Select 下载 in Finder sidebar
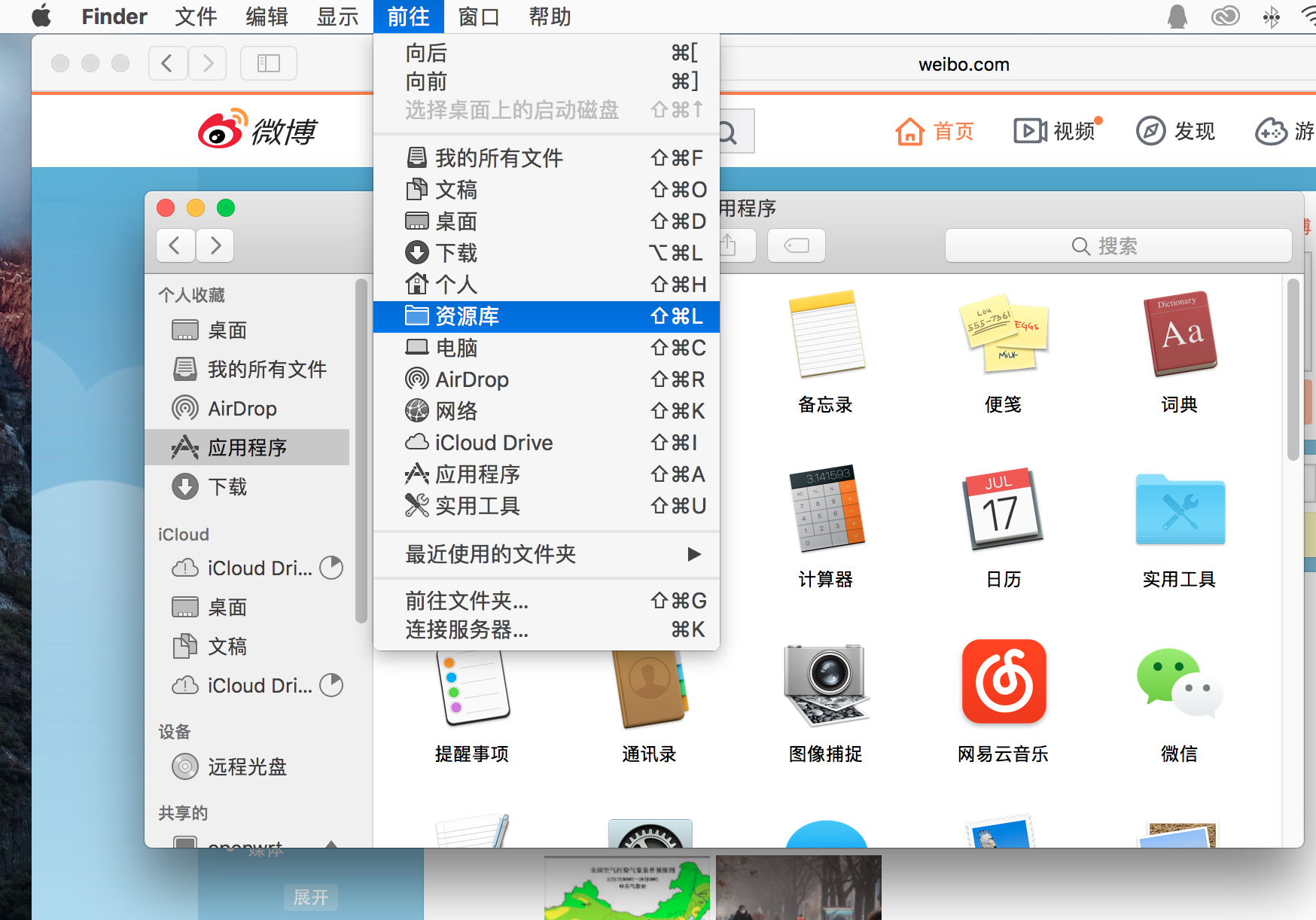Screen dimensions: 1316x920 247,486
